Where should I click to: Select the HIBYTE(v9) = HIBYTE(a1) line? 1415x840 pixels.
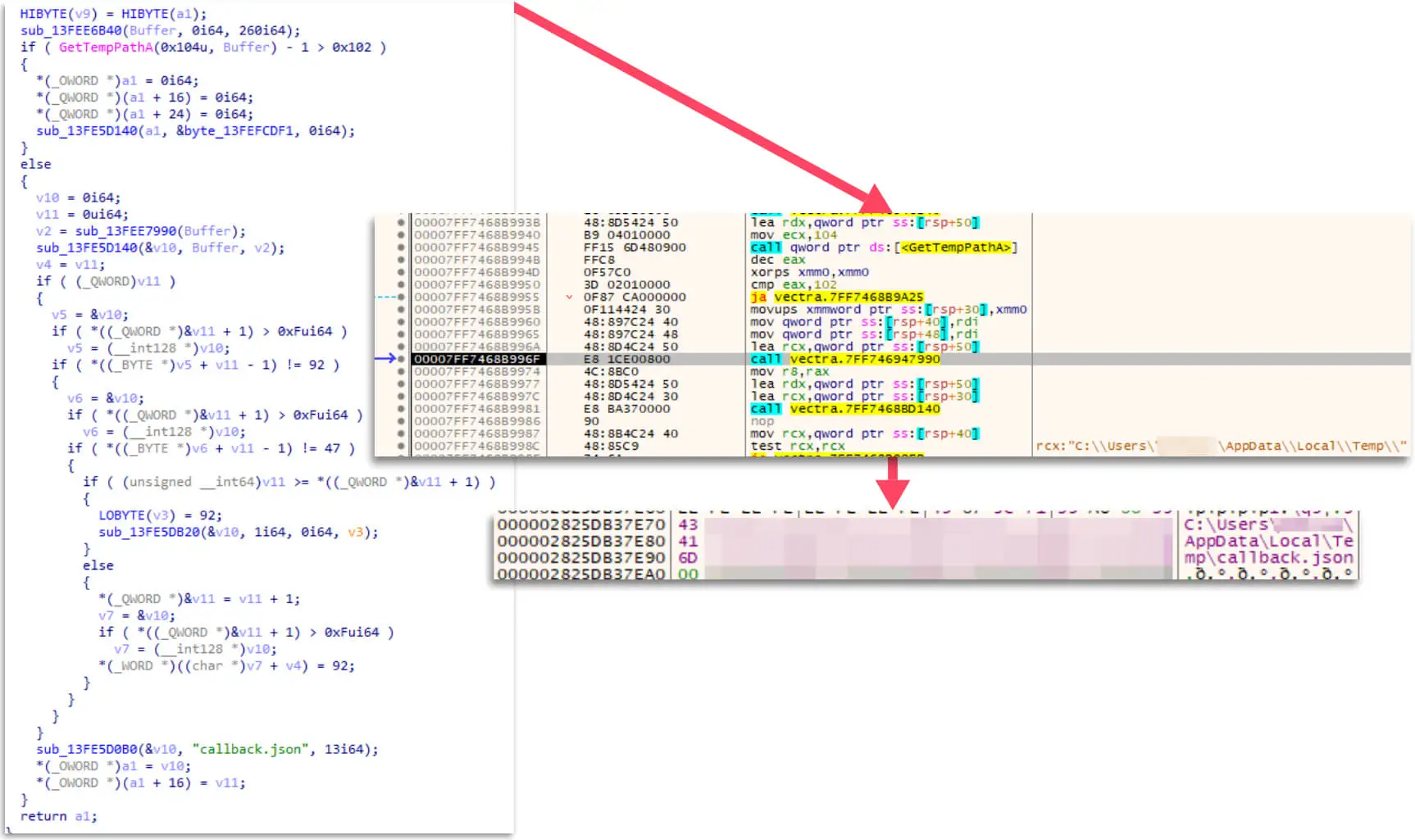[113, 14]
